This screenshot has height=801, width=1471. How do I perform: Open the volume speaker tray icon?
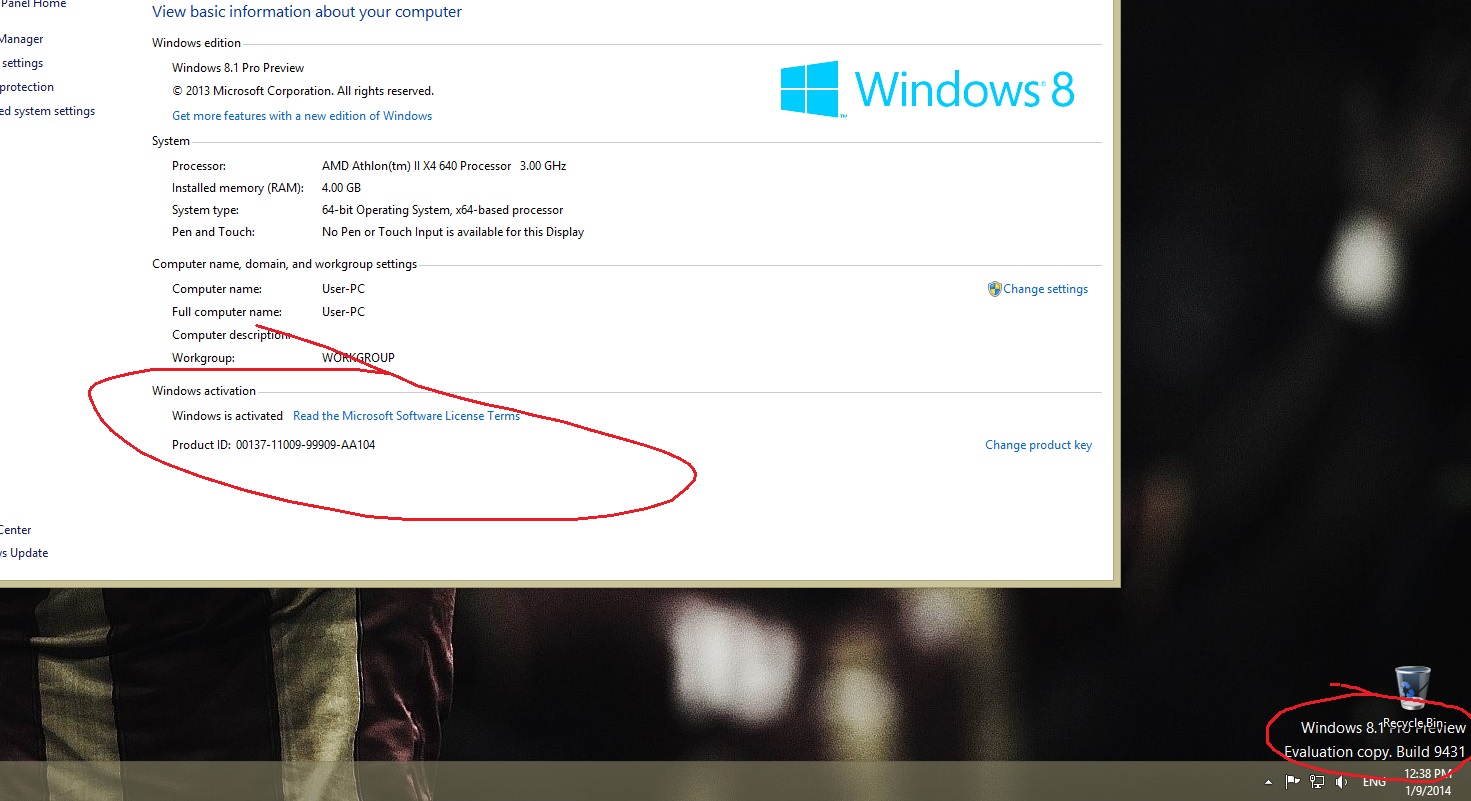tap(1341, 781)
